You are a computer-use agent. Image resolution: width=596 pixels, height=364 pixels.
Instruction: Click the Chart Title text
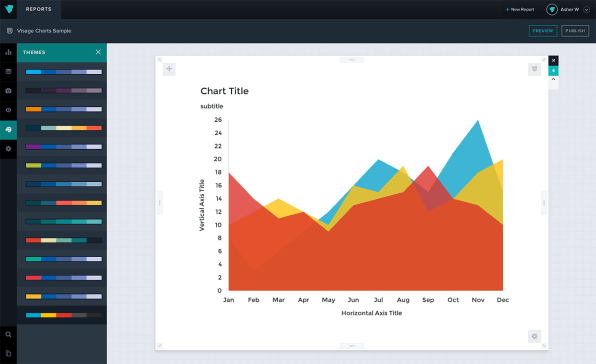pyautogui.click(x=224, y=91)
